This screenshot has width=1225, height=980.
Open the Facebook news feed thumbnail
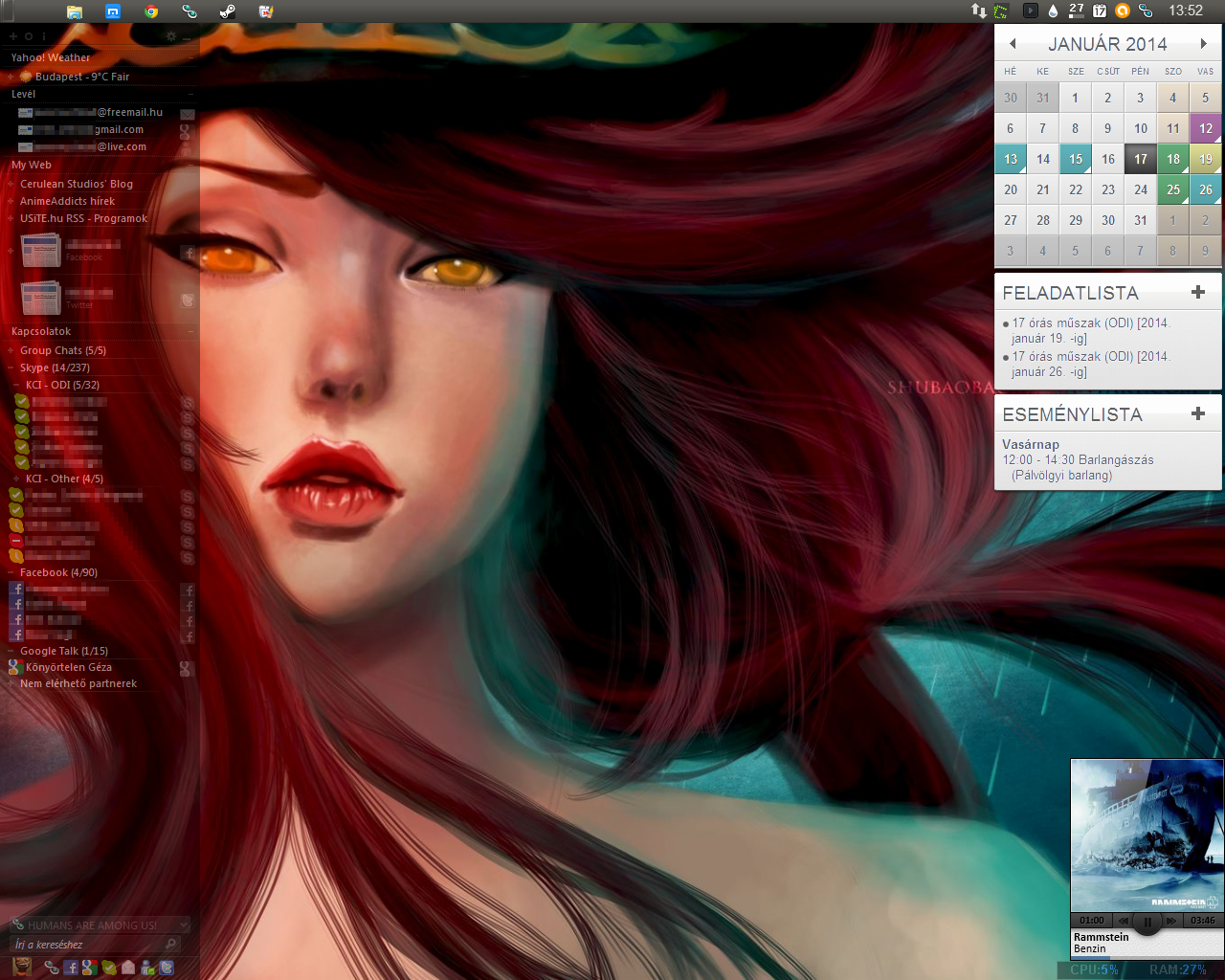40,251
